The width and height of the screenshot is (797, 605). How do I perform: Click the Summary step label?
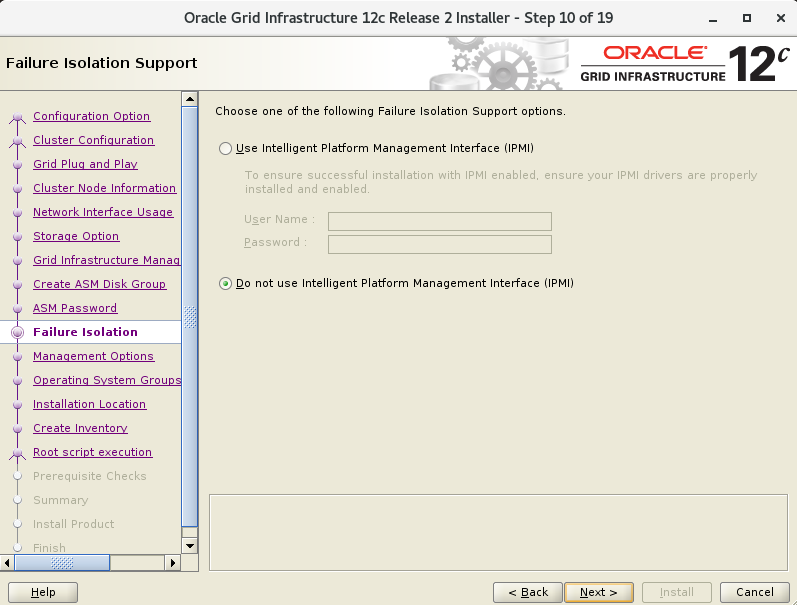click(60, 500)
